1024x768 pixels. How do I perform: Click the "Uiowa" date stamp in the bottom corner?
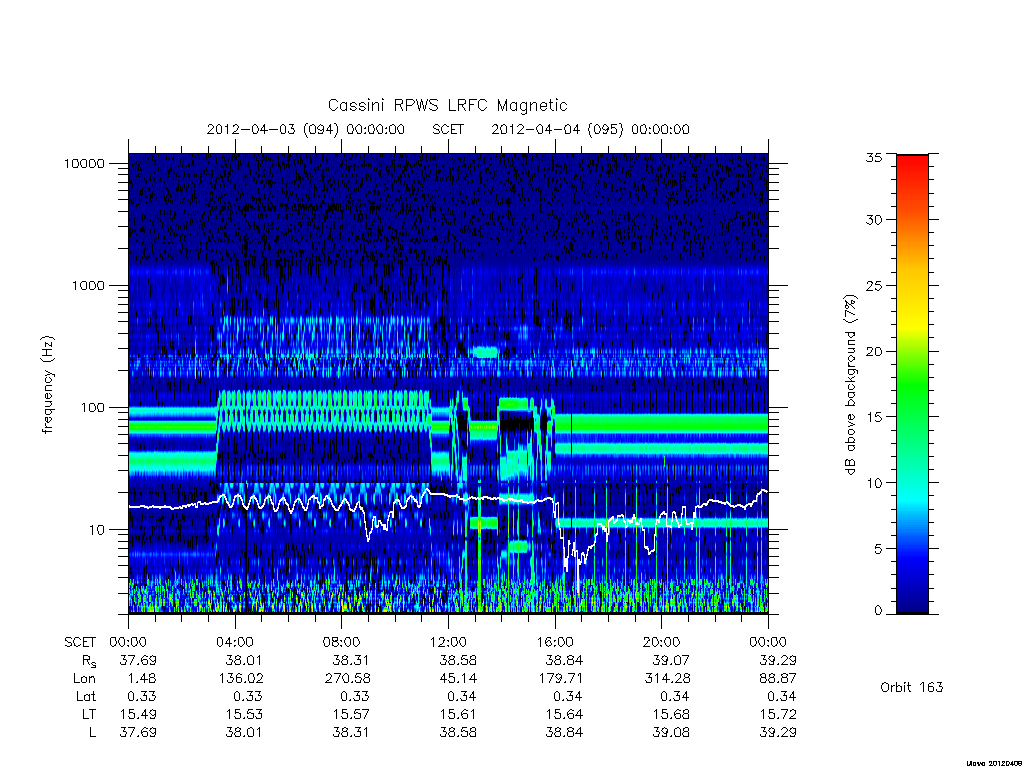click(994, 763)
